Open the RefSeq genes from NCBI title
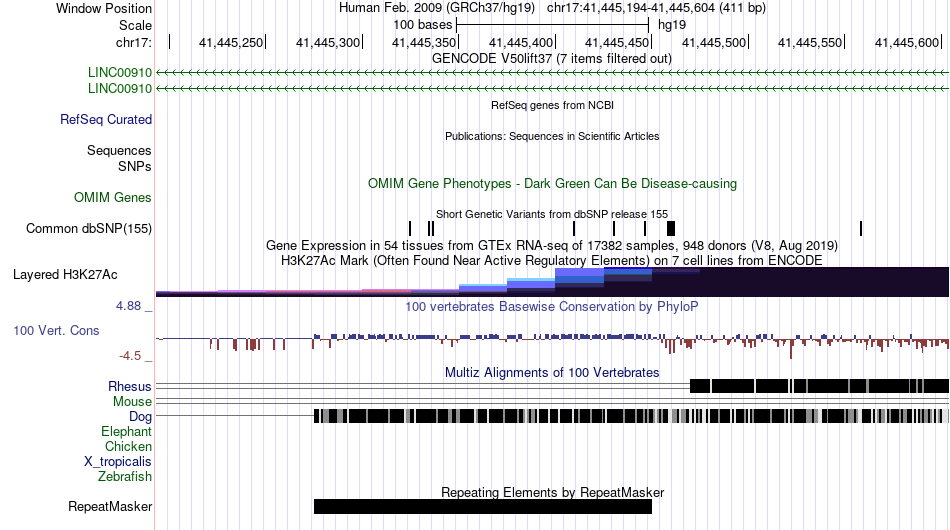This screenshot has height=530, width=950. 553,105
